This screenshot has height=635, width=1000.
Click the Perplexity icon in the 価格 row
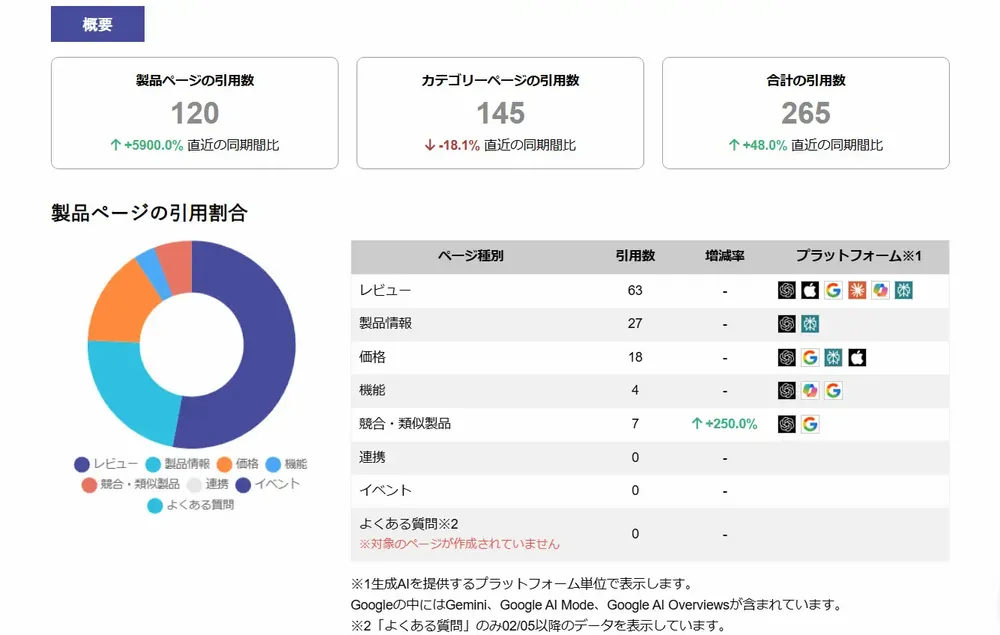click(833, 357)
